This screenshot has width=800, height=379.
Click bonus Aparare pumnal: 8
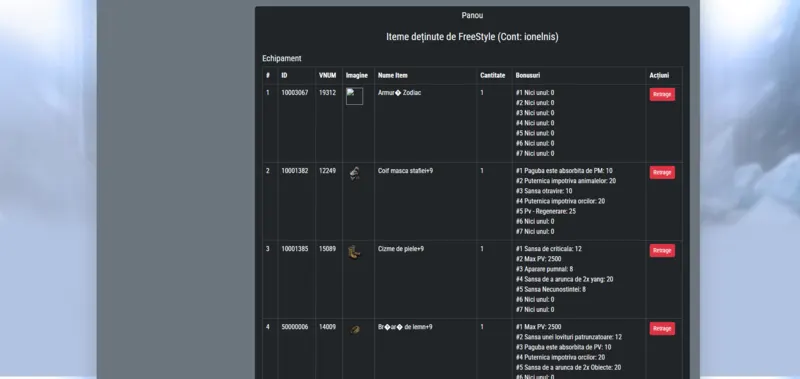point(544,269)
